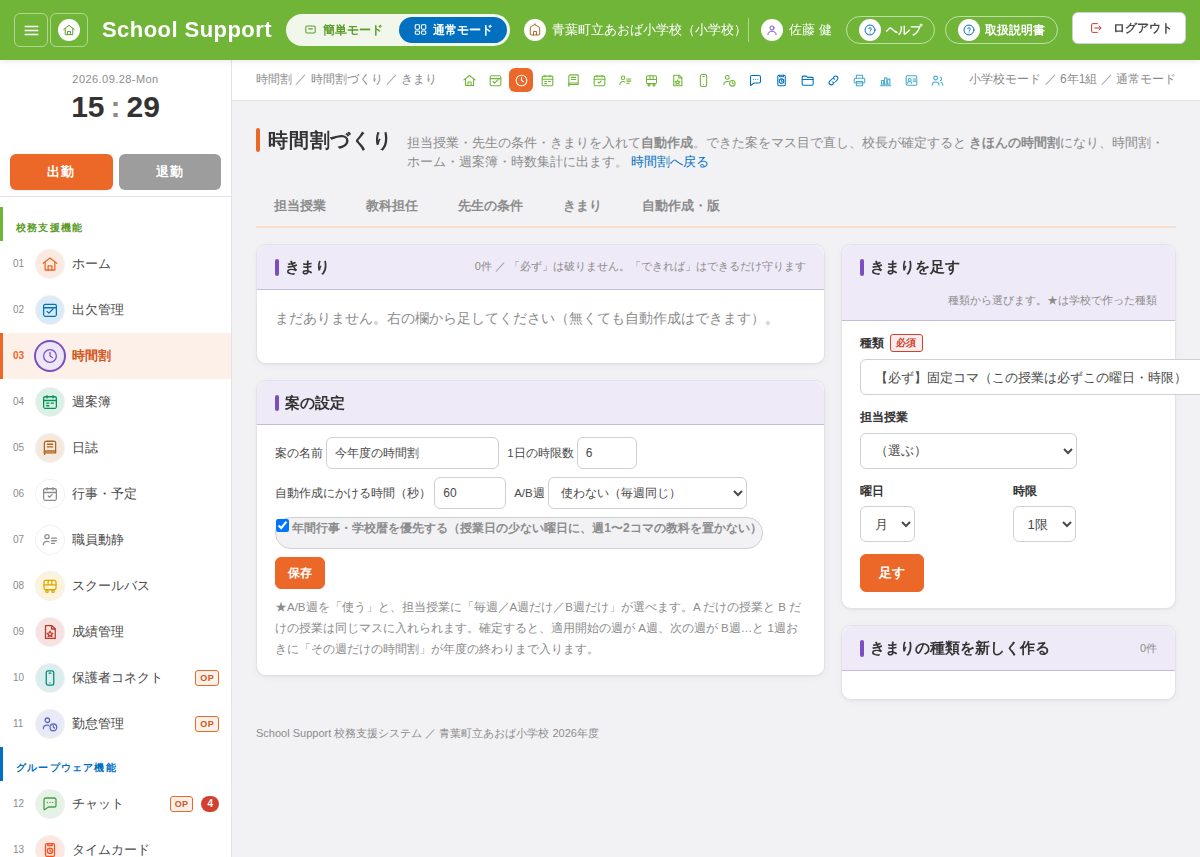The height and width of the screenshot is (857, 1200).
Task: Follow the 時間割へ戻る link
Action: (x=670, y=161)
